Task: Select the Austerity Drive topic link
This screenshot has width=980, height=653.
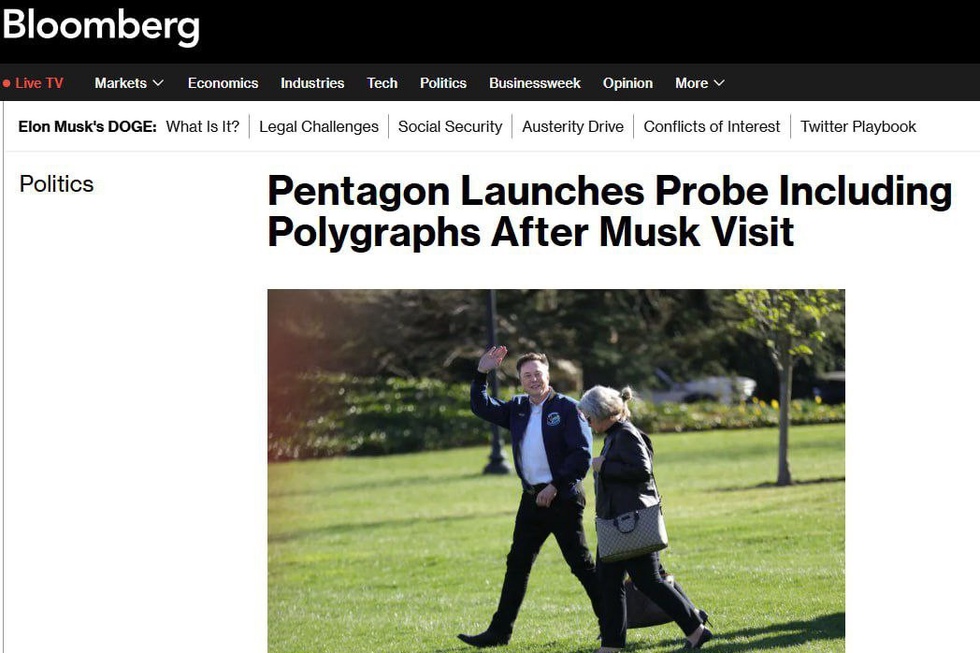Action: (572, 127)
